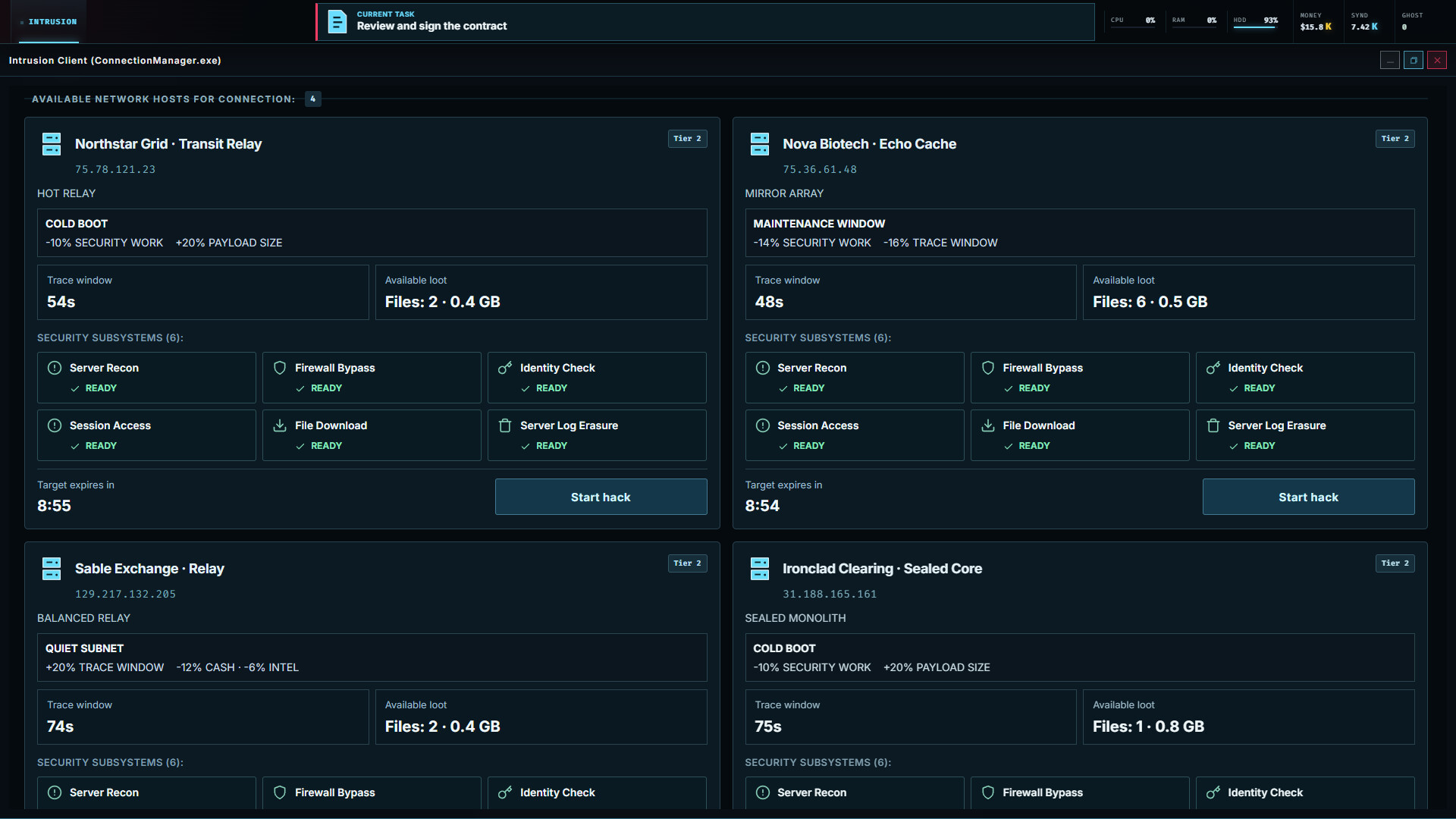The width and height of the screenshot is (1456, 819).
Task: Click the IP address 129.217.132.205
Action: tap(125, 595)
